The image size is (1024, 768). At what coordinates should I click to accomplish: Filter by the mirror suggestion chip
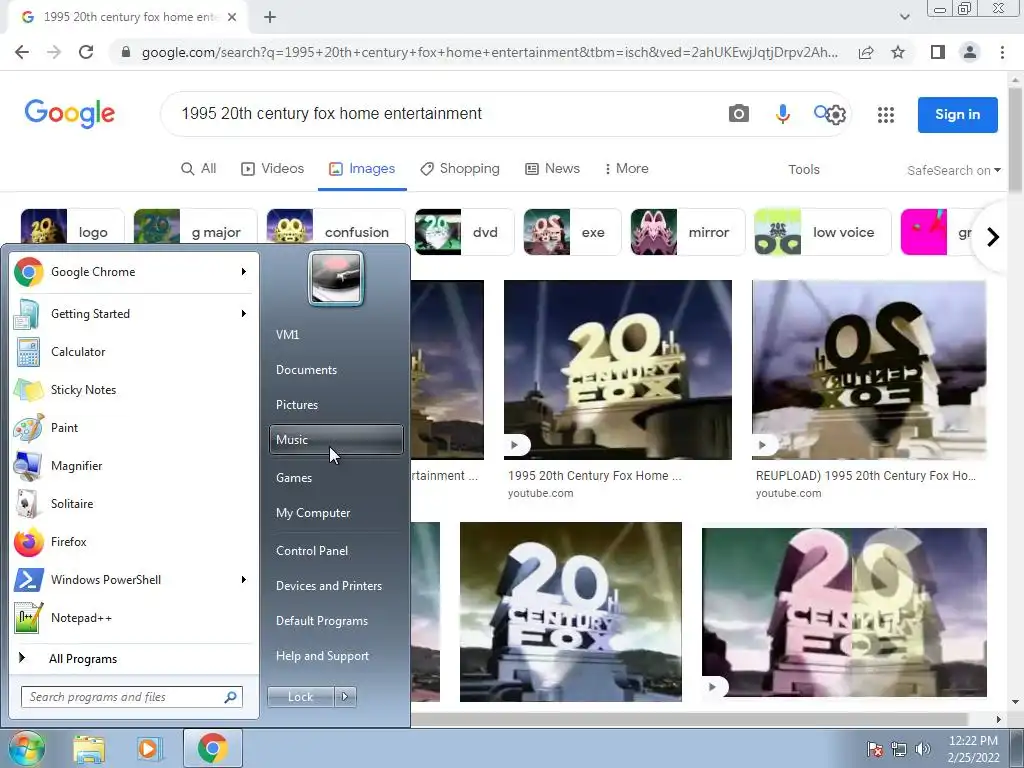point(688,232)
